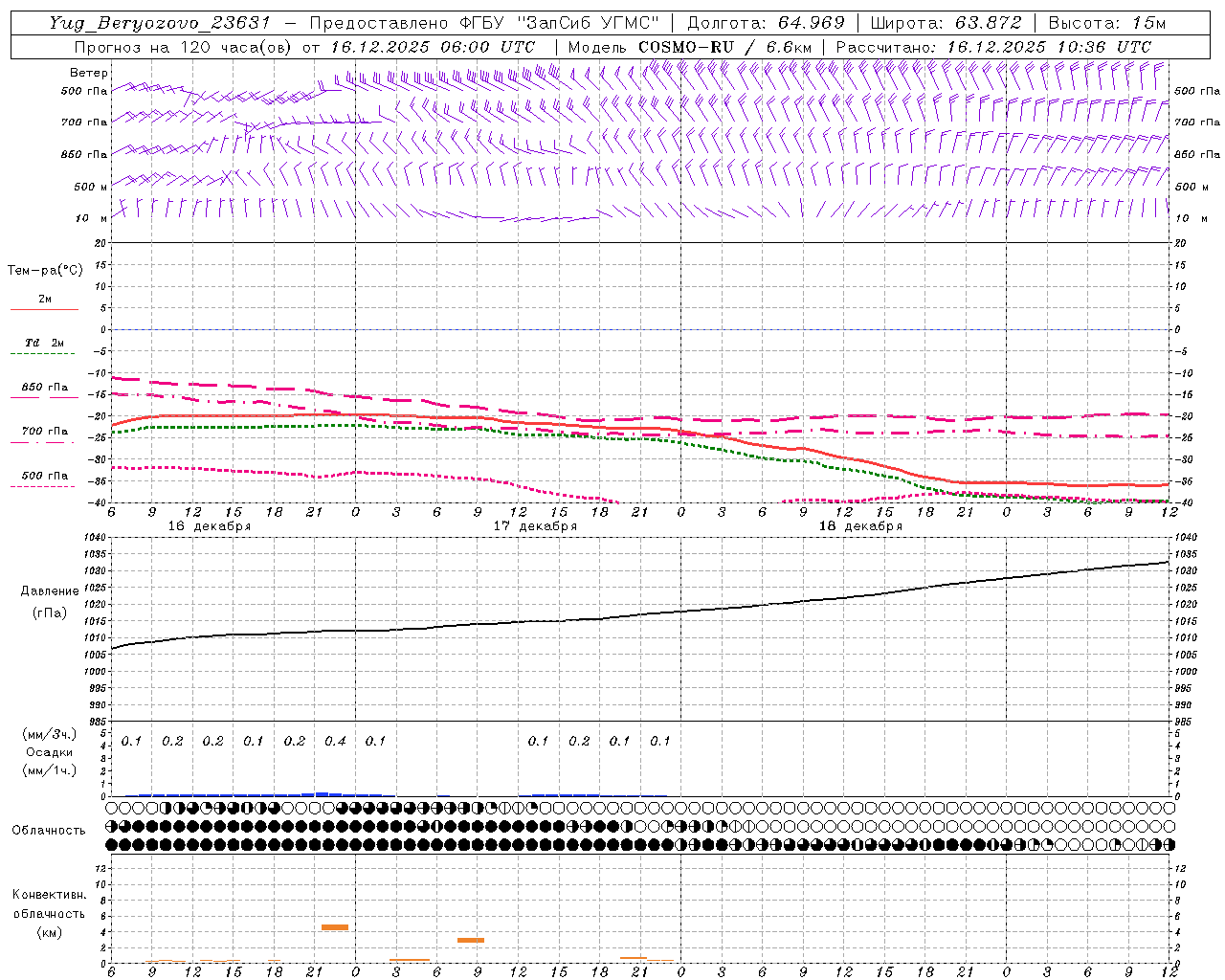Click the Осадки precipitation label
The width and height of the screenshot is (1225, 980).
[x=50, y=752]
